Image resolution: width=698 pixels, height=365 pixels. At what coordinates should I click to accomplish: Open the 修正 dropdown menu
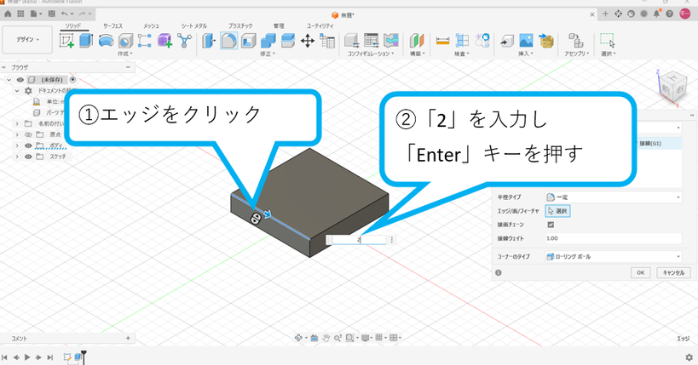coord(268,54)
